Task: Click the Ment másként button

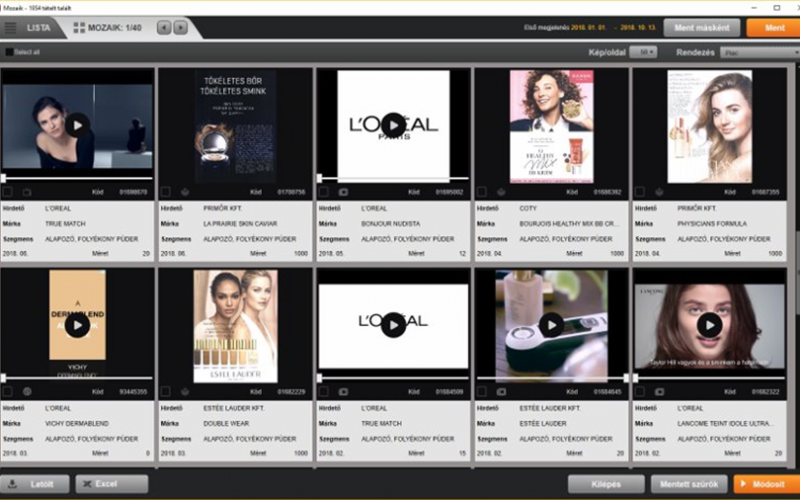Action: [702, 28]
